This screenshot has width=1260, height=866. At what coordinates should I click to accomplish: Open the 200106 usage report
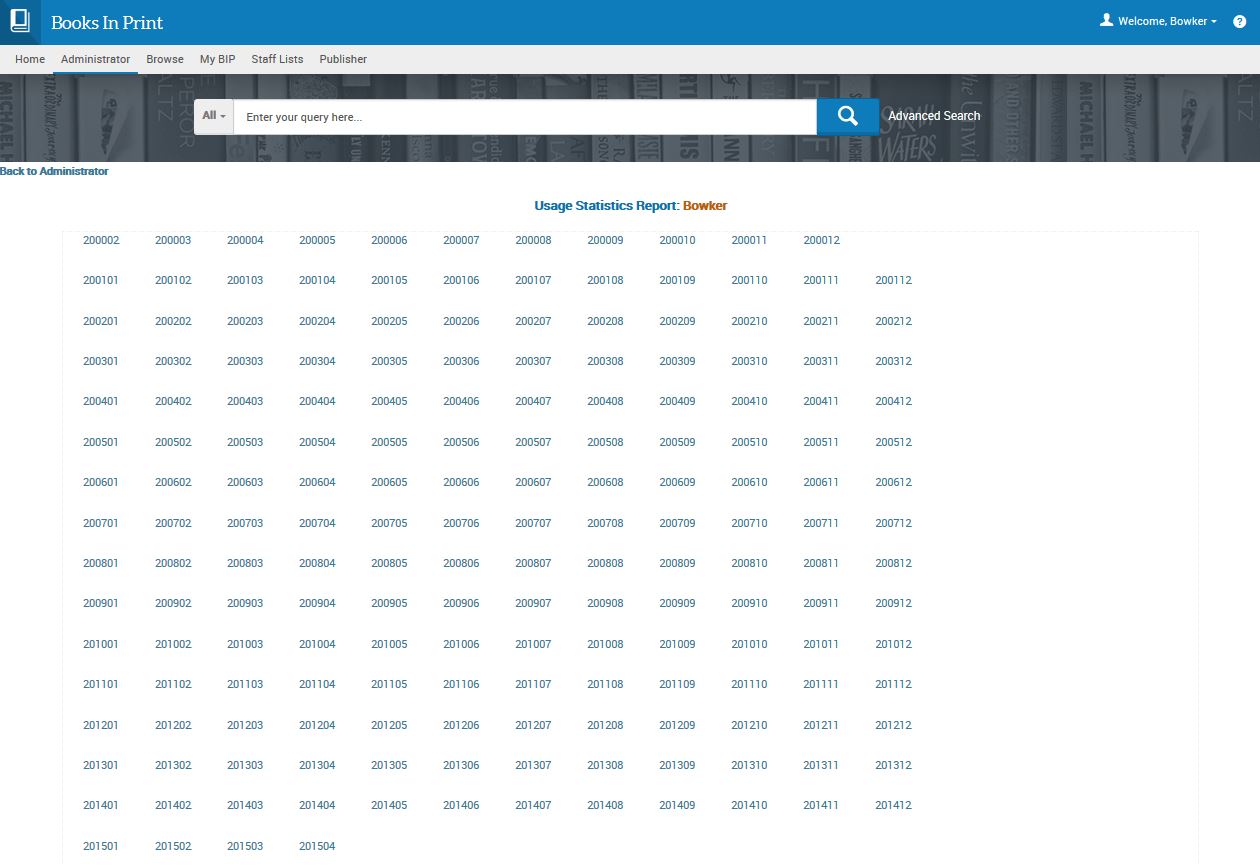(461, 280)
